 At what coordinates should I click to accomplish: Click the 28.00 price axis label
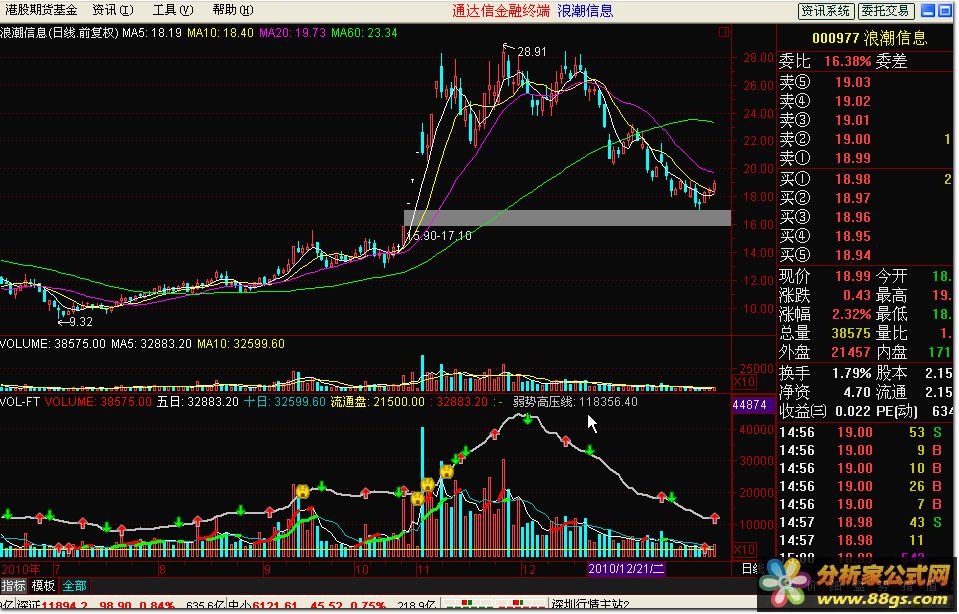pyautogui.click(x=758, y=57)
